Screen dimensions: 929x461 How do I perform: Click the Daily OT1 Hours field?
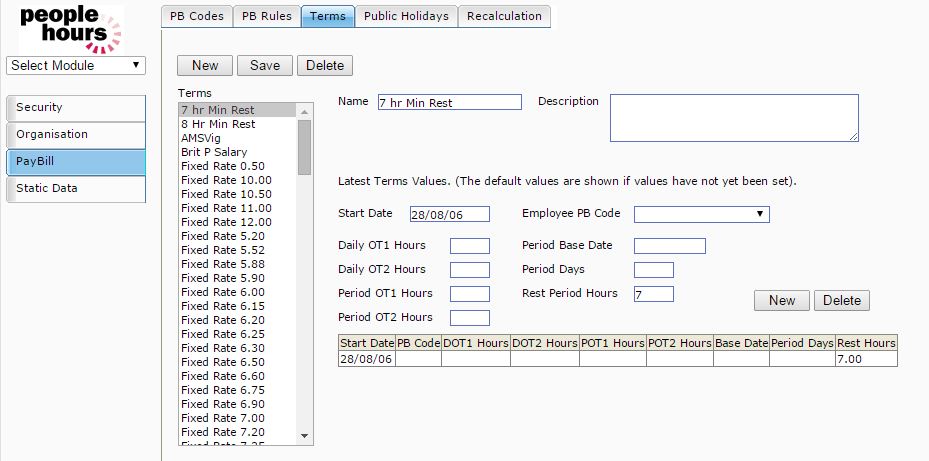coord(470,246)
